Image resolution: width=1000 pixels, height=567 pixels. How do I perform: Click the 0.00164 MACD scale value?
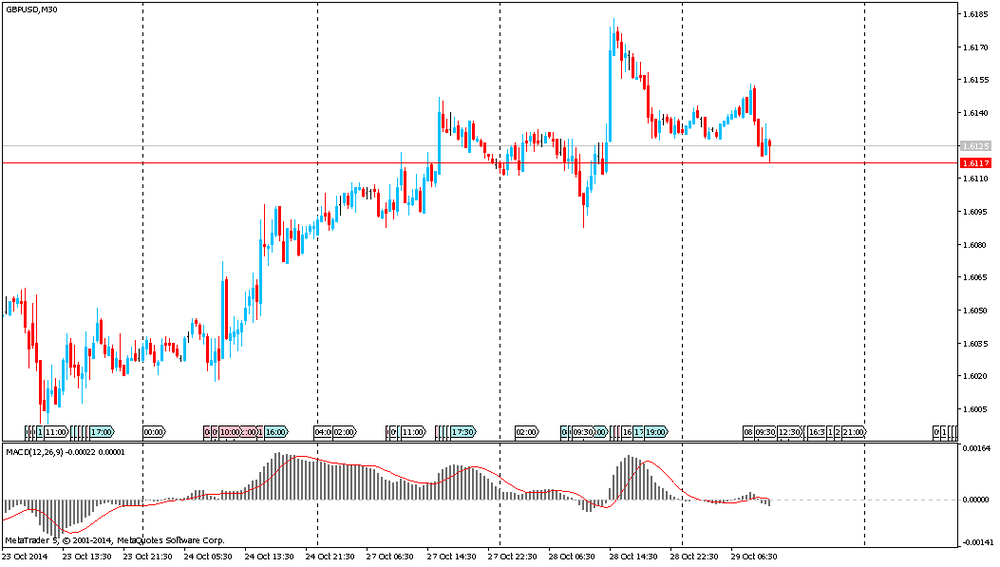(x=976, y=448)
